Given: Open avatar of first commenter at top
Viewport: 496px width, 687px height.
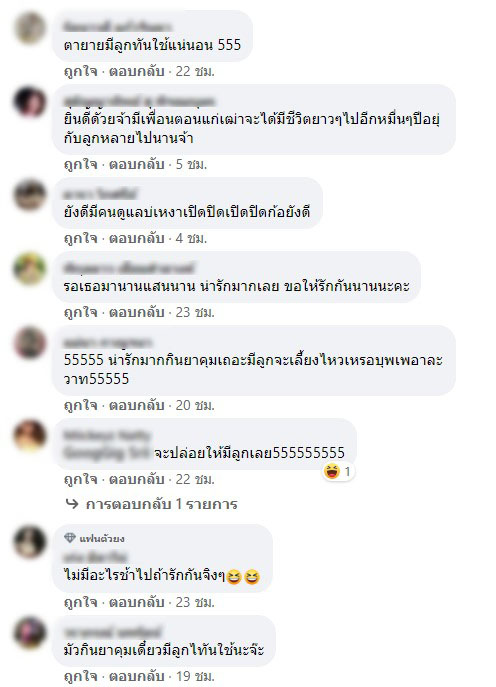Looking at the screenshot, I should coord(30,28).
